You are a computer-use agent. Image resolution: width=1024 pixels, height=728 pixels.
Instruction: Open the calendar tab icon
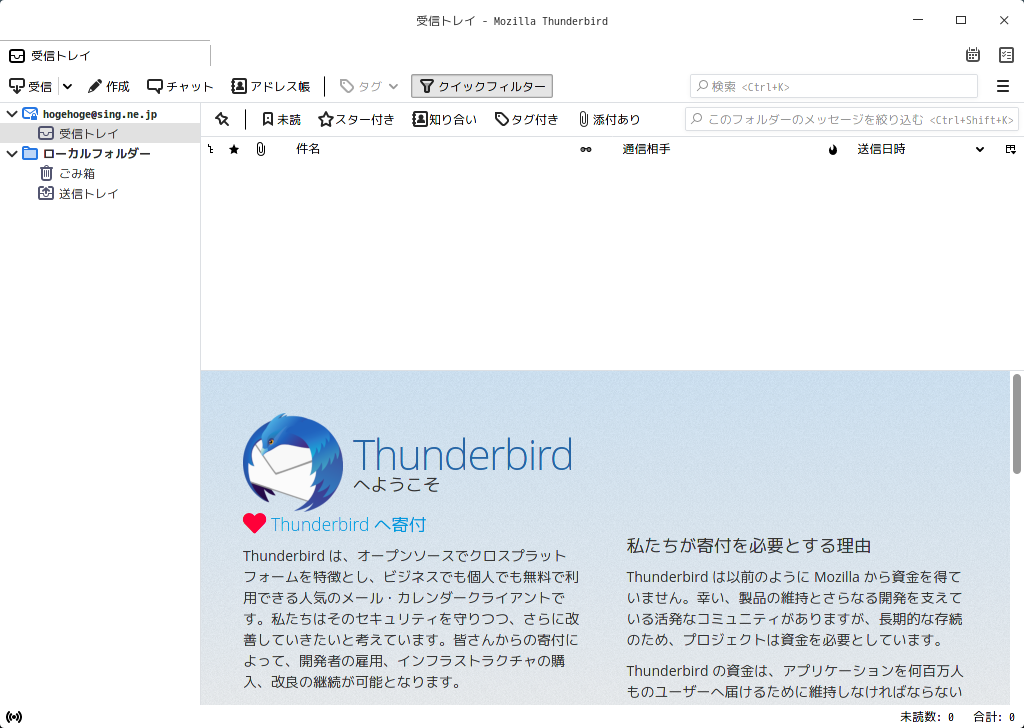(x=973, y=55)
